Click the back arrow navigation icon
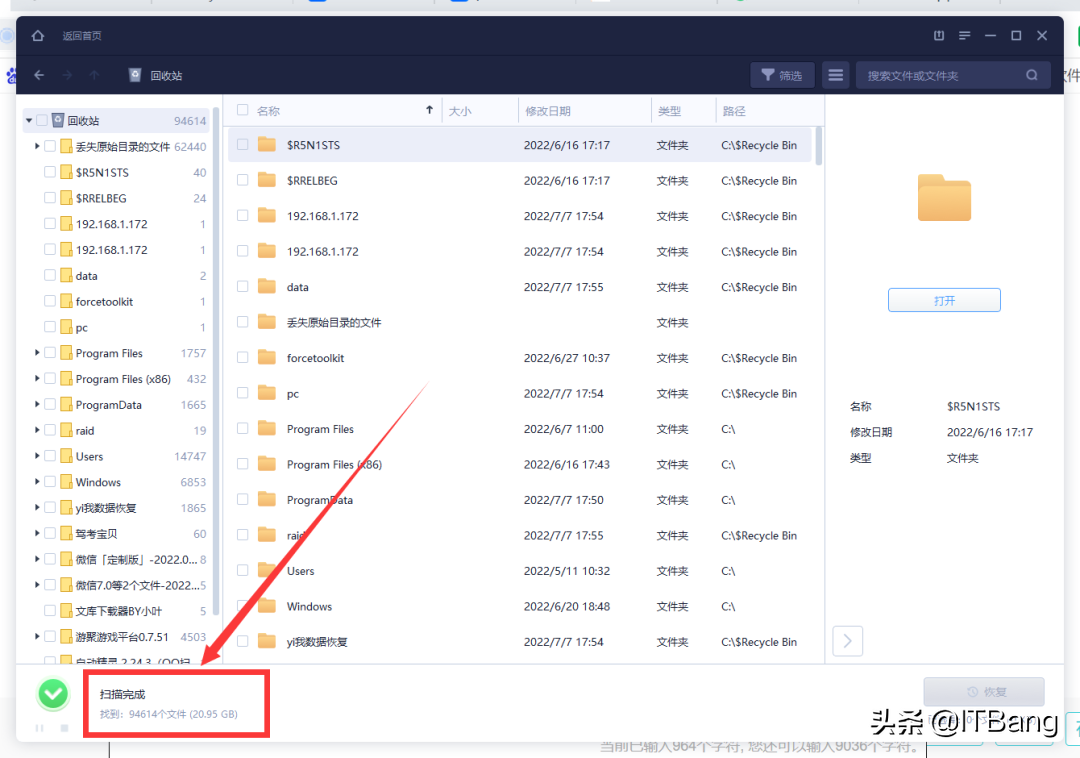1080x758 pixels. 39,75
